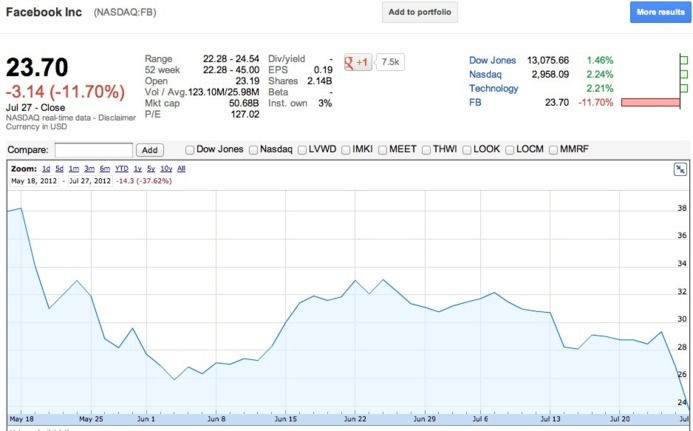Toggle the LOCM comparison checkbox

tap(510, 150)
